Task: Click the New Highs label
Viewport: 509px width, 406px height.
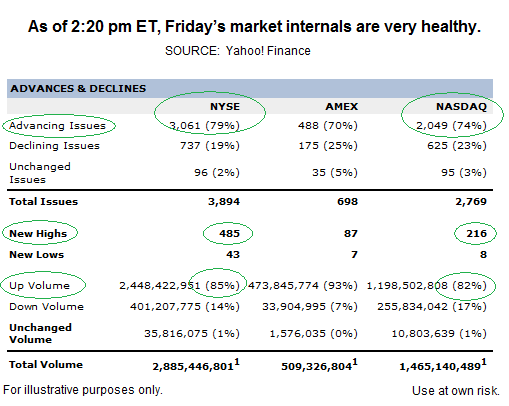Action: coord(38,233)
